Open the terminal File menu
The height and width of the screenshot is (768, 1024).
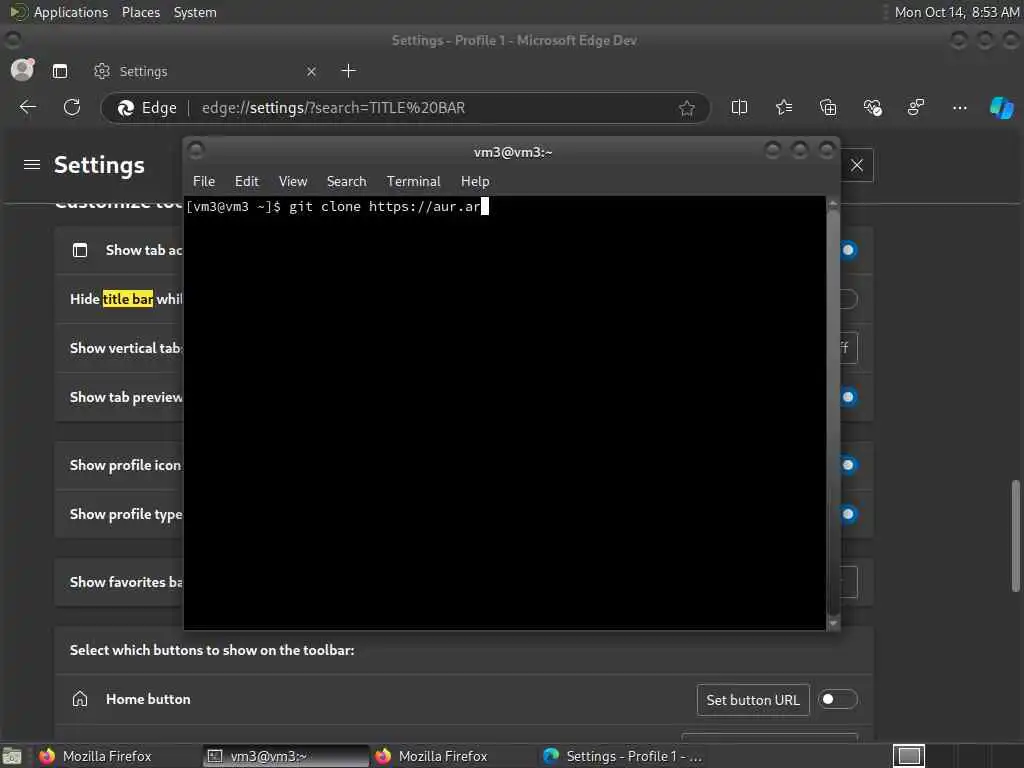point(204,182)
